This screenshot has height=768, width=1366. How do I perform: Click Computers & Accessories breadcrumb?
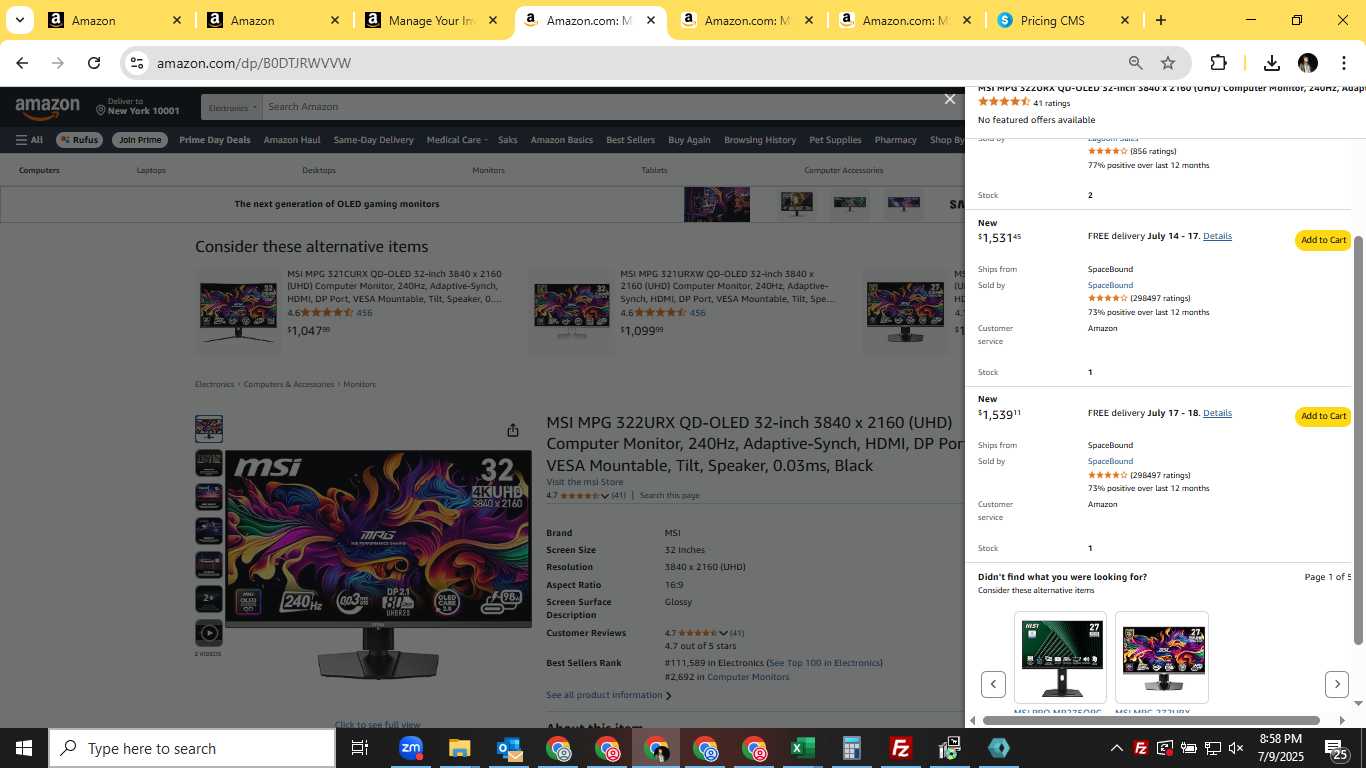click(x=288, y=384)
